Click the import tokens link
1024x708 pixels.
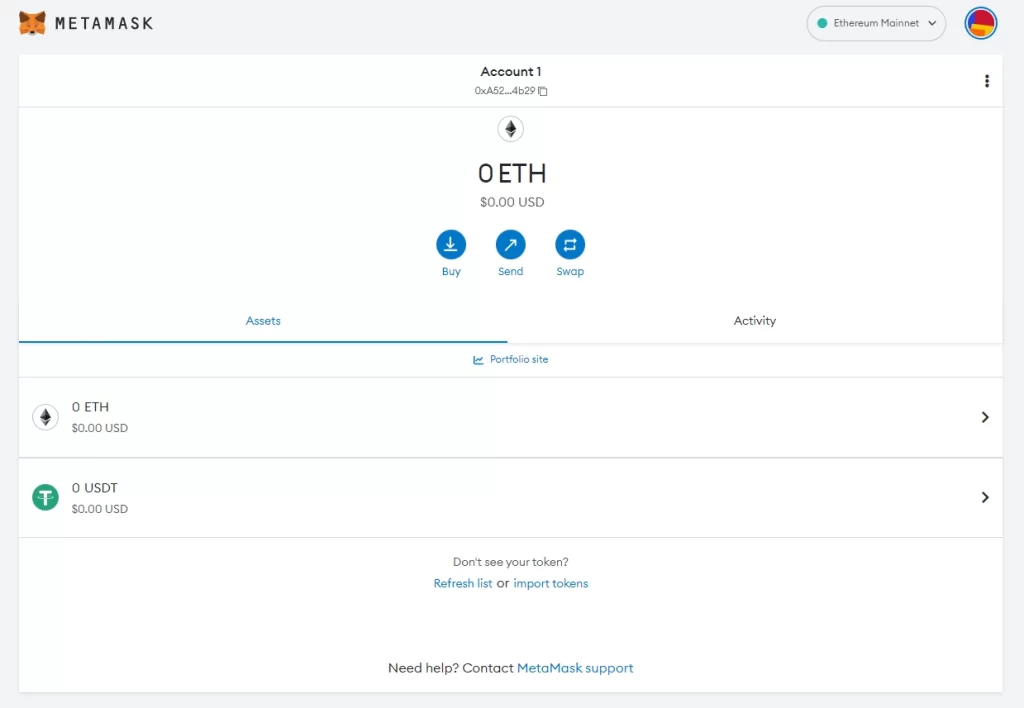pyautogui.click(x=551, y=583)
